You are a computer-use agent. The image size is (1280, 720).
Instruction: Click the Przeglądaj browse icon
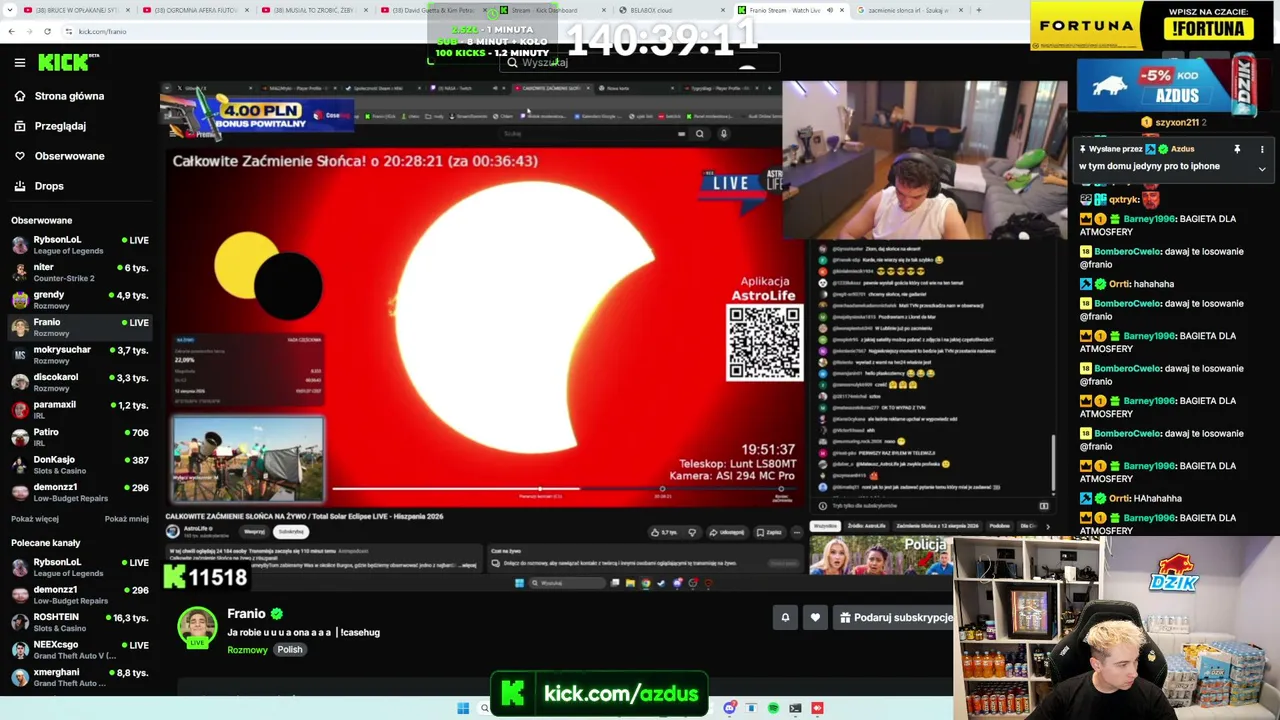pyautogui.click(x=20, y=126)
